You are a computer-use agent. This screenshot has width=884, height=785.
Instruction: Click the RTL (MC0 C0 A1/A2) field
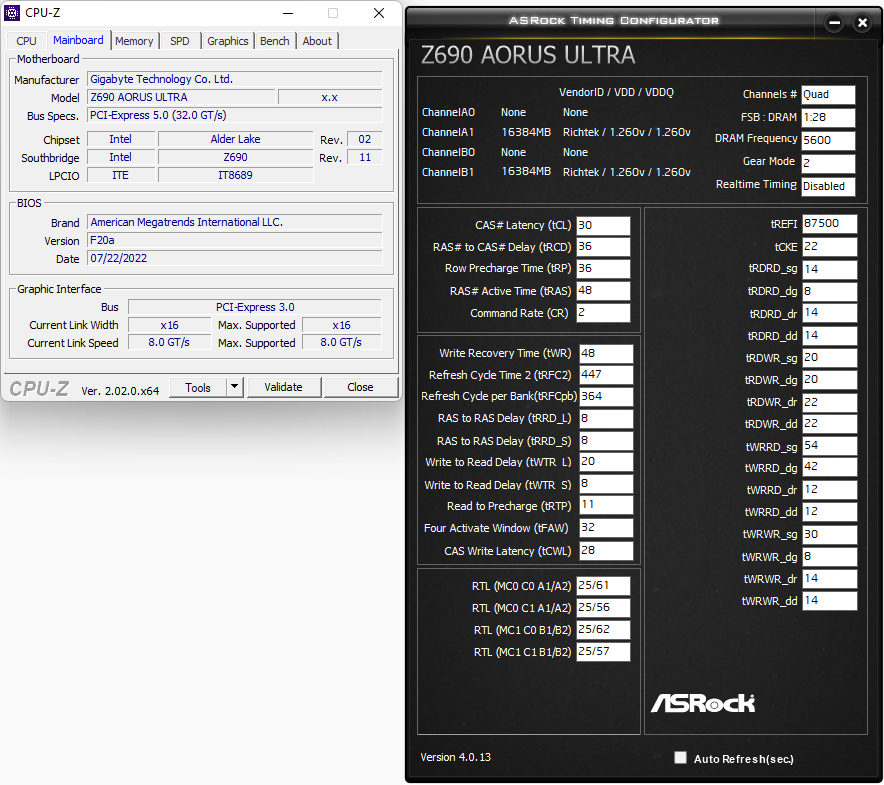point(603,586)
